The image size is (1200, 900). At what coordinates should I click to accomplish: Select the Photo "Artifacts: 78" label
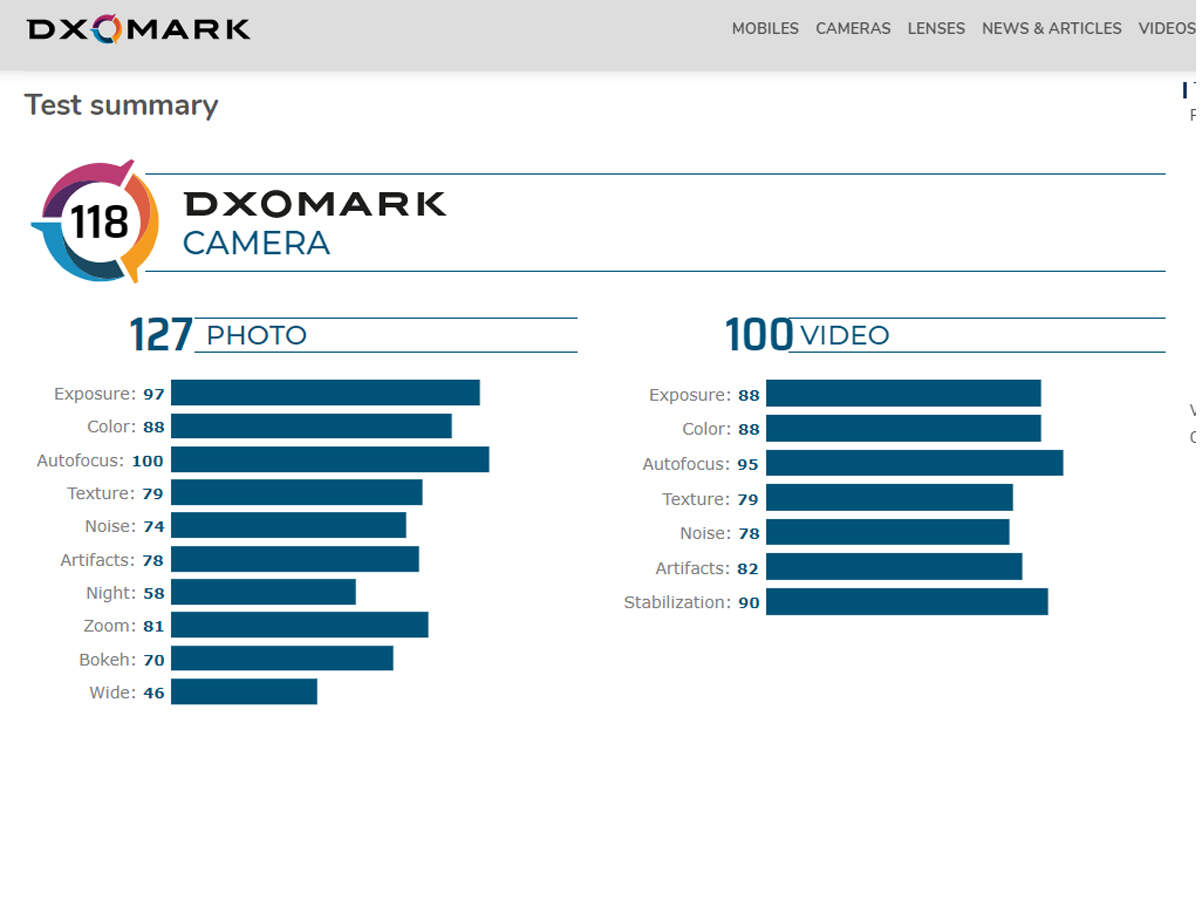pos(112,560)
